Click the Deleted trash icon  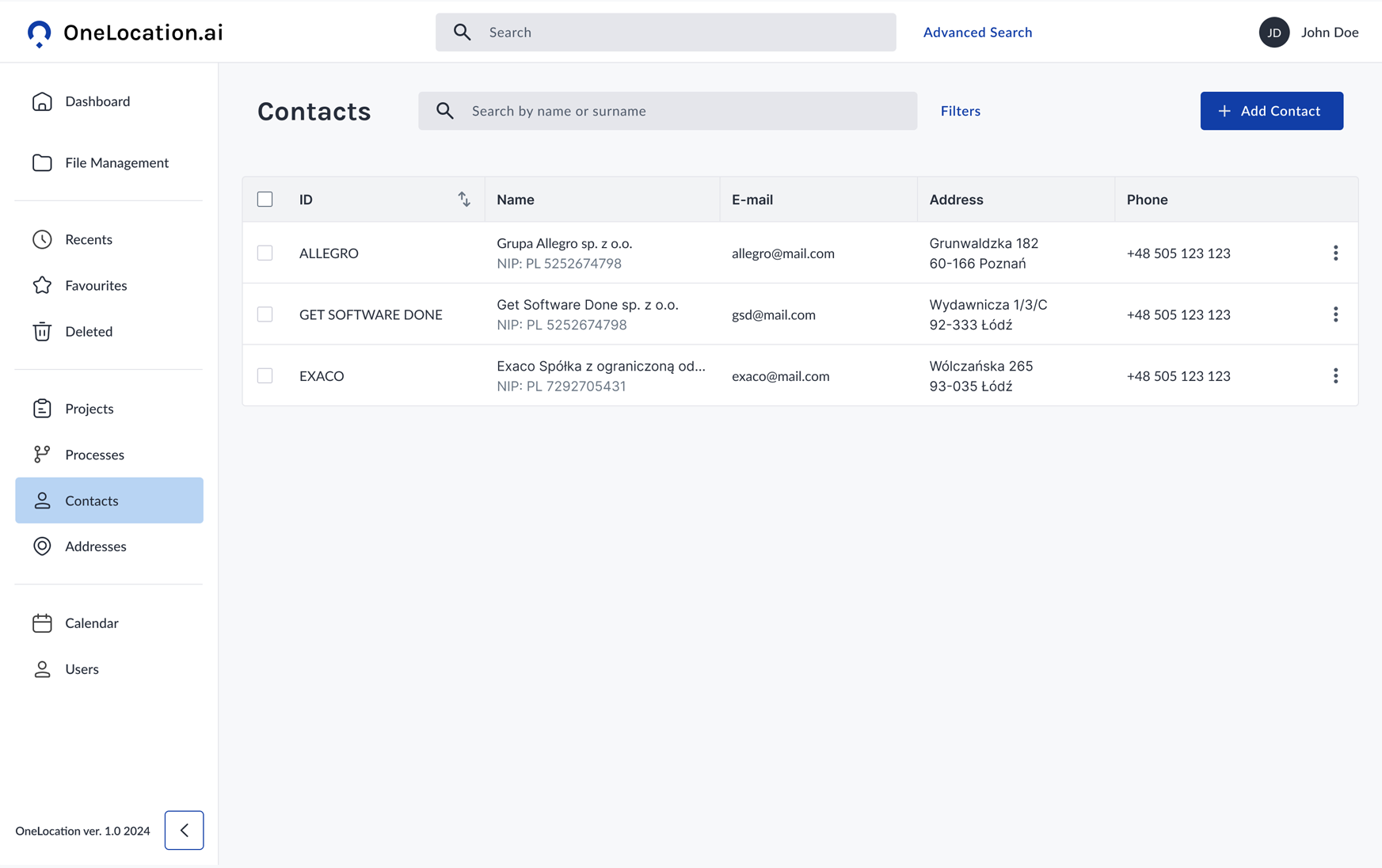tap(42, 331)
